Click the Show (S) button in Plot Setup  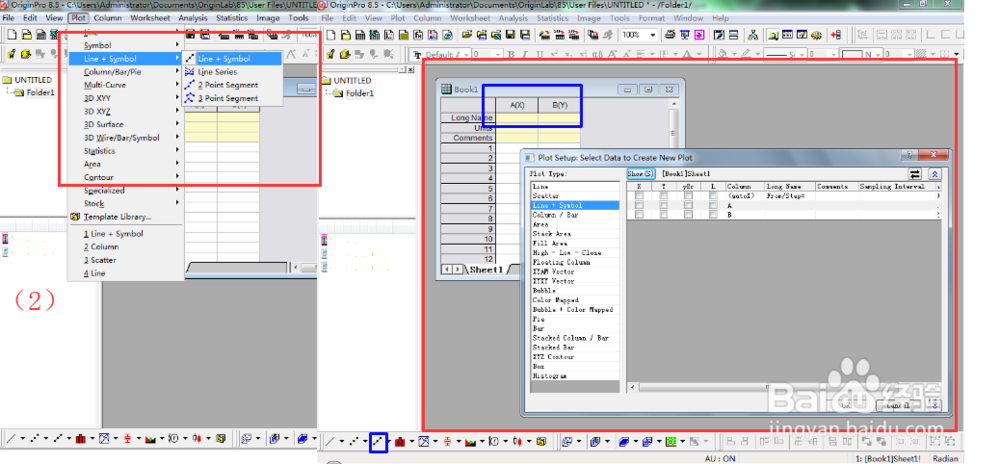(x=640, y=173)
